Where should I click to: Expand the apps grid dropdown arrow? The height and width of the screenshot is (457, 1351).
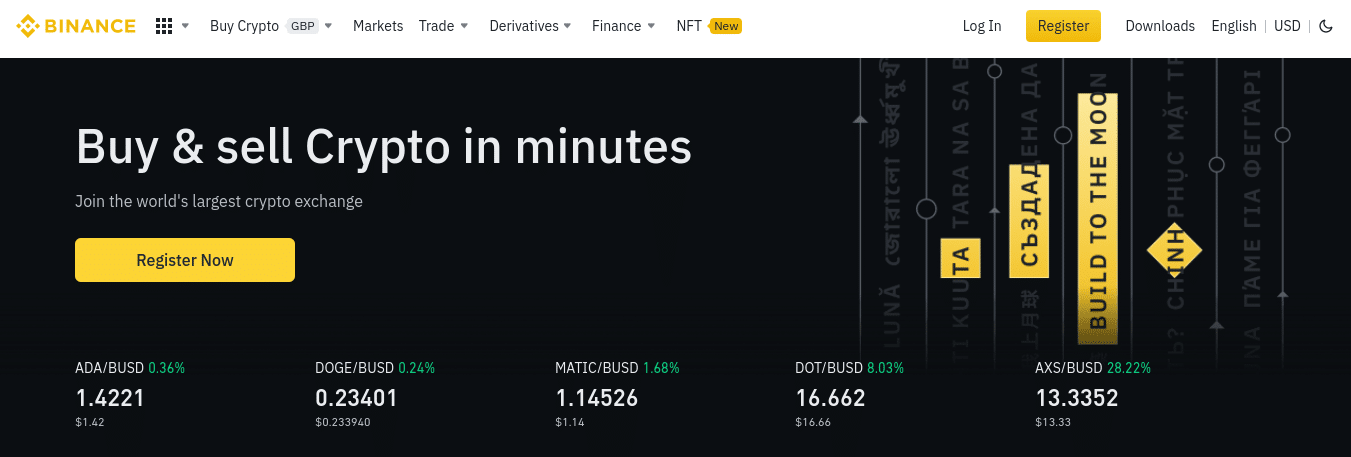pyautogui.click(x=185, y=26)
